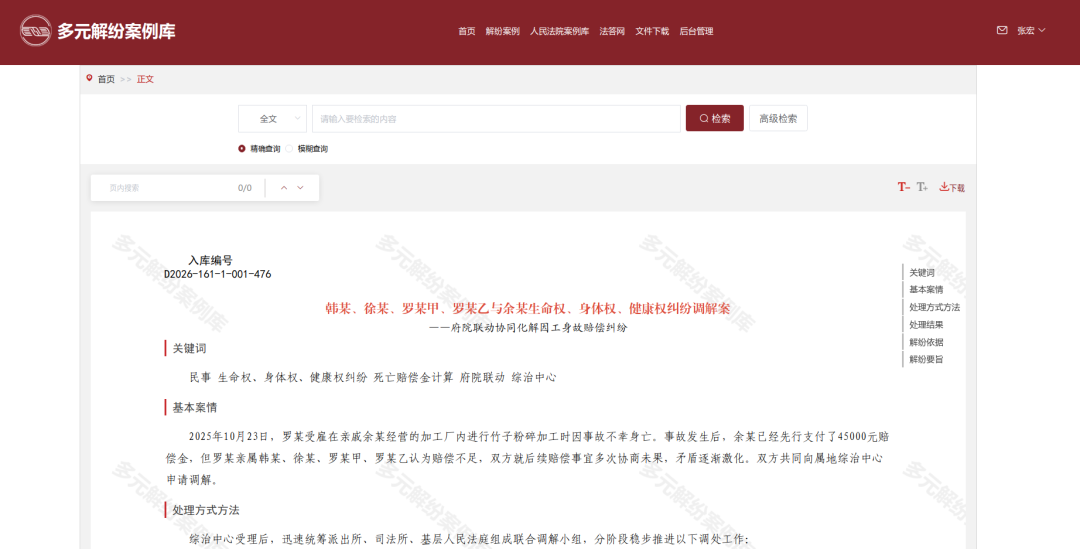This screenshot has height=549, width=1080.
Task: Jump to next in-page search result
Action: 300,187
